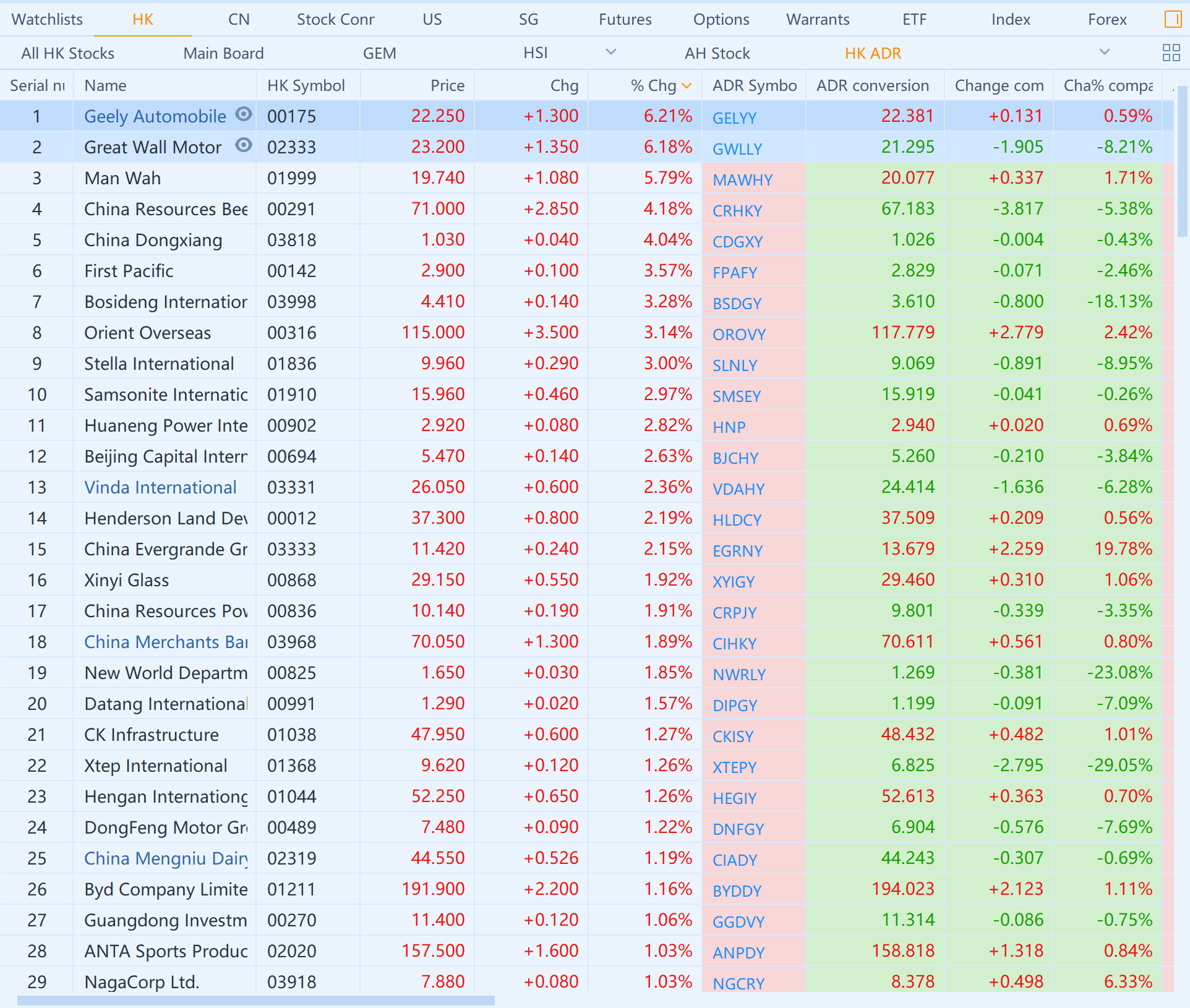1190x1008 pixels.
Task: Switch to the CN tab
Action: [239, 19]
